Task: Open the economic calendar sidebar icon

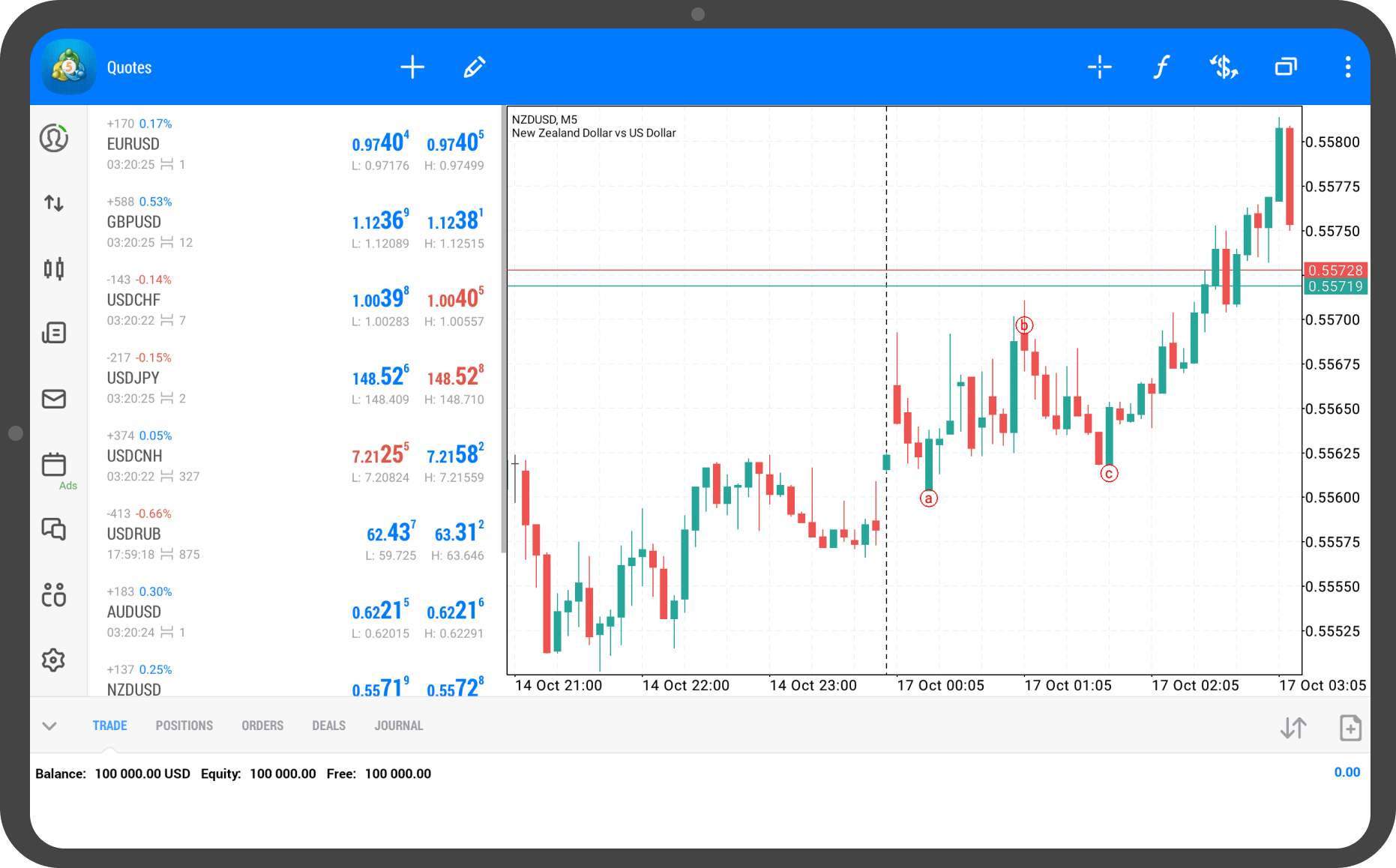Action: (x=54, y=464)
